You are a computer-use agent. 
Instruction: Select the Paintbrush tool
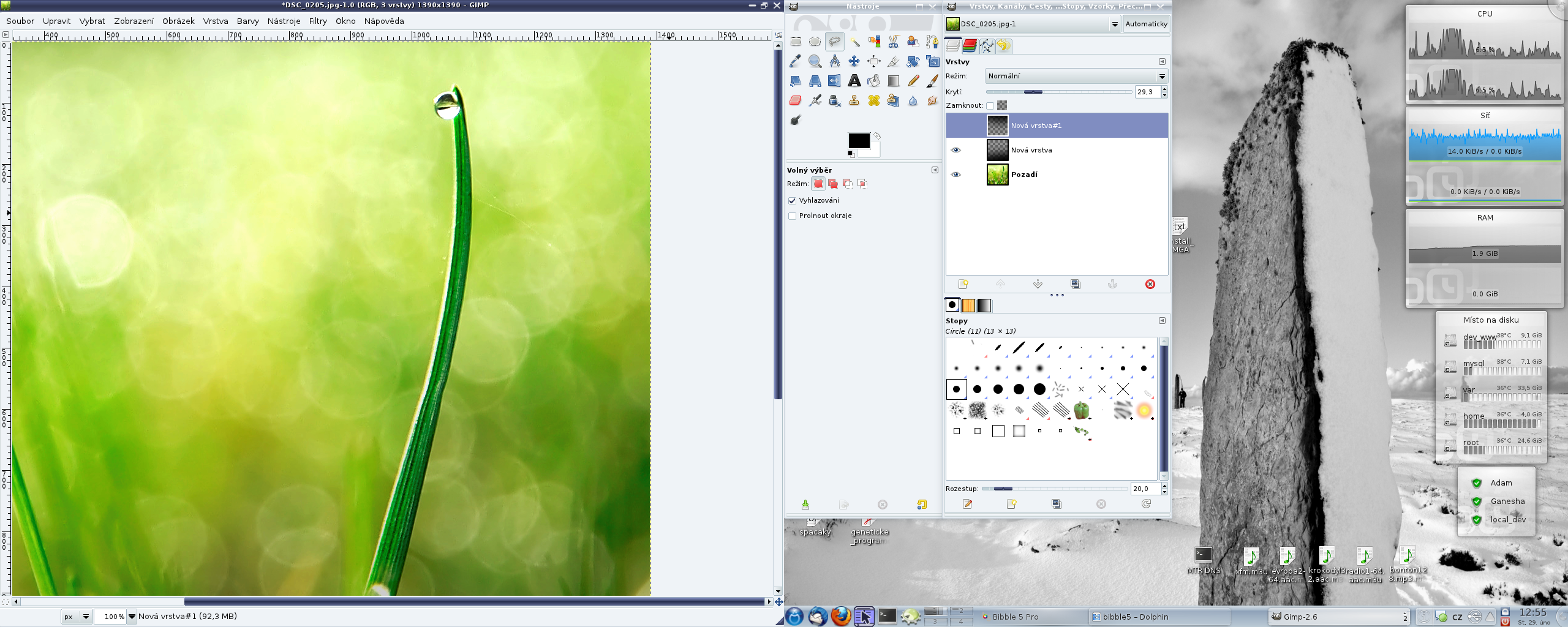[x=932, y=81]
